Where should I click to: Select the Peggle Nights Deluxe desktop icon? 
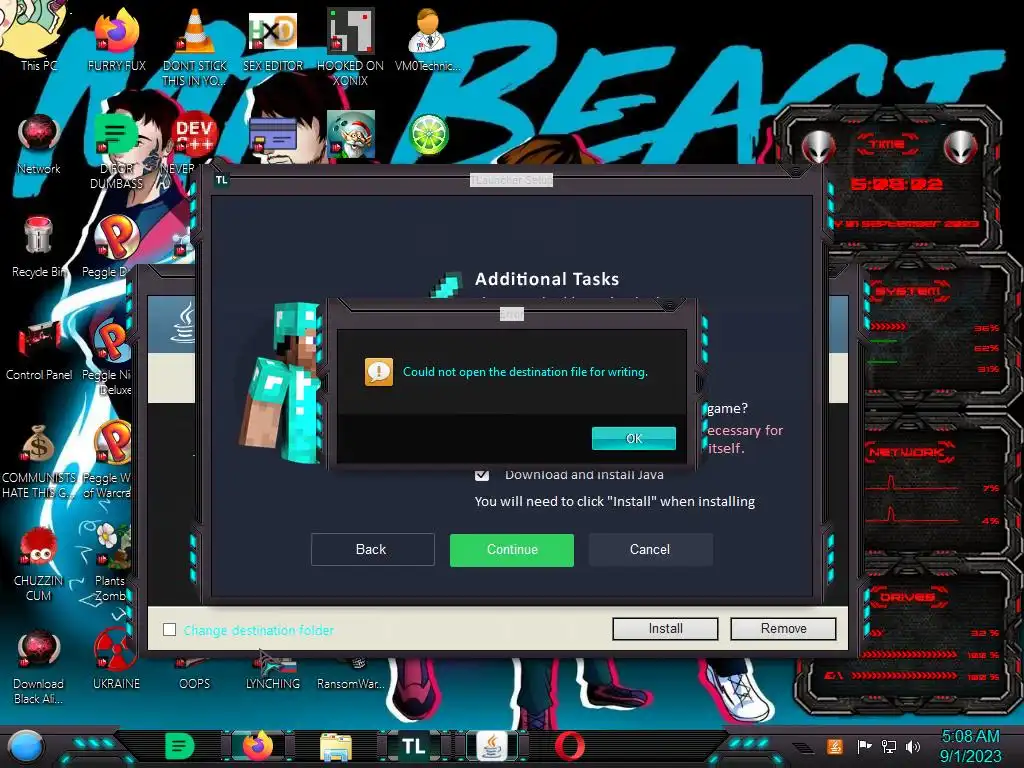(110, 356)
